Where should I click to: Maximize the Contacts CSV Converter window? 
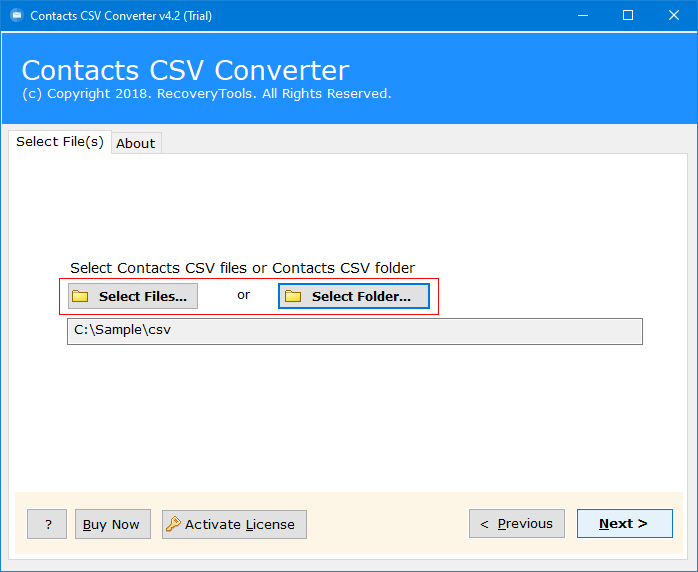click(x=628, y=16)
